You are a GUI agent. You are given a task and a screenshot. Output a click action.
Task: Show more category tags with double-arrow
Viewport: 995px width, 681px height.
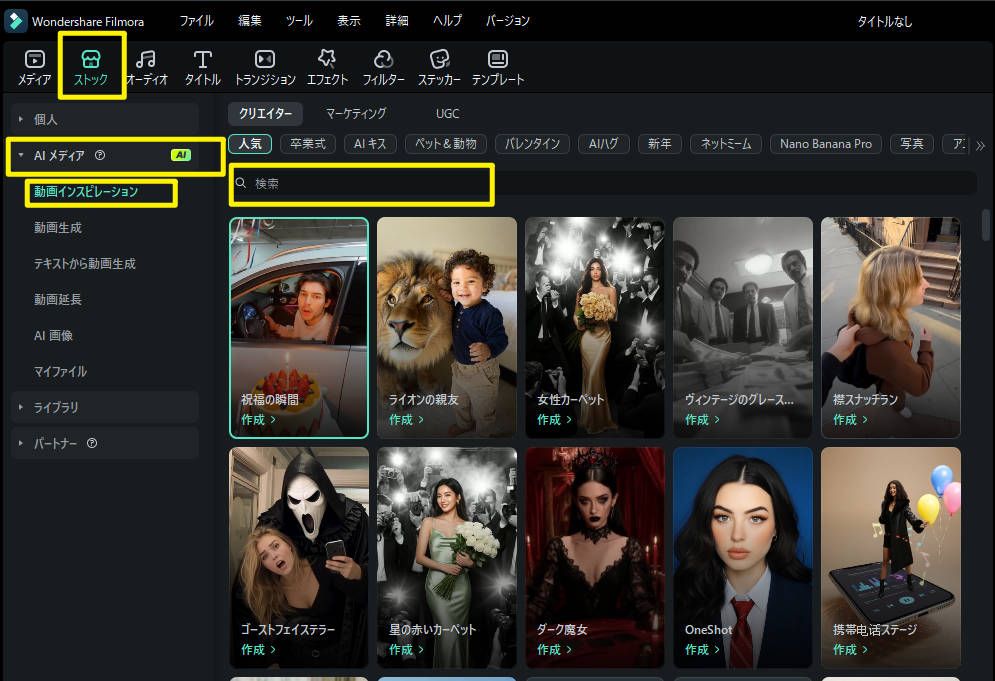tap(980, 145)
